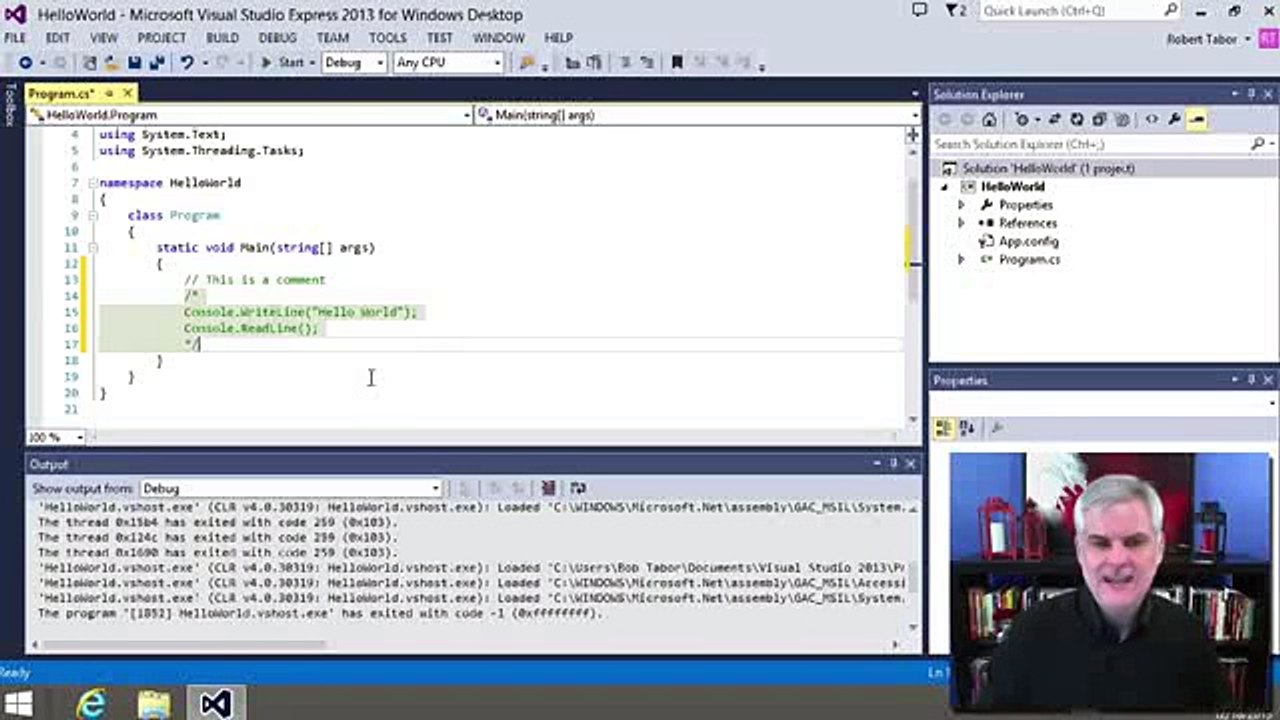Collapse the HelloWorld project node

(x=944, y=187)
